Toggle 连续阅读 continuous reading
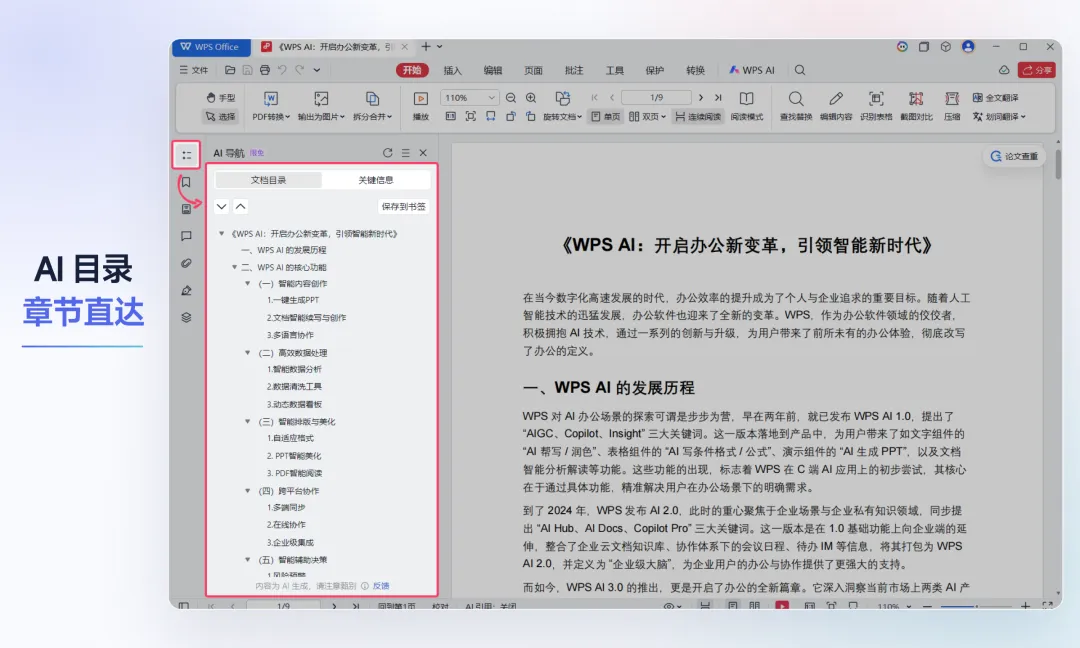Screen dimensions: 1080x648 (697, 116)
